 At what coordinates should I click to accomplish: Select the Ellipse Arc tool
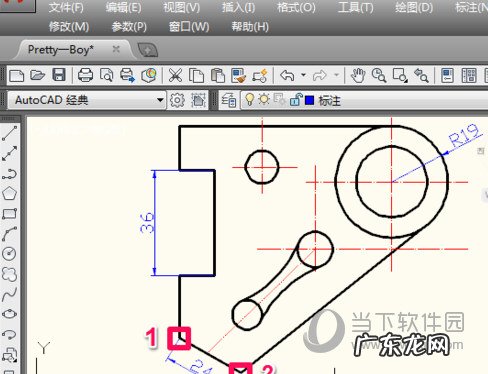tap(9, 334)
